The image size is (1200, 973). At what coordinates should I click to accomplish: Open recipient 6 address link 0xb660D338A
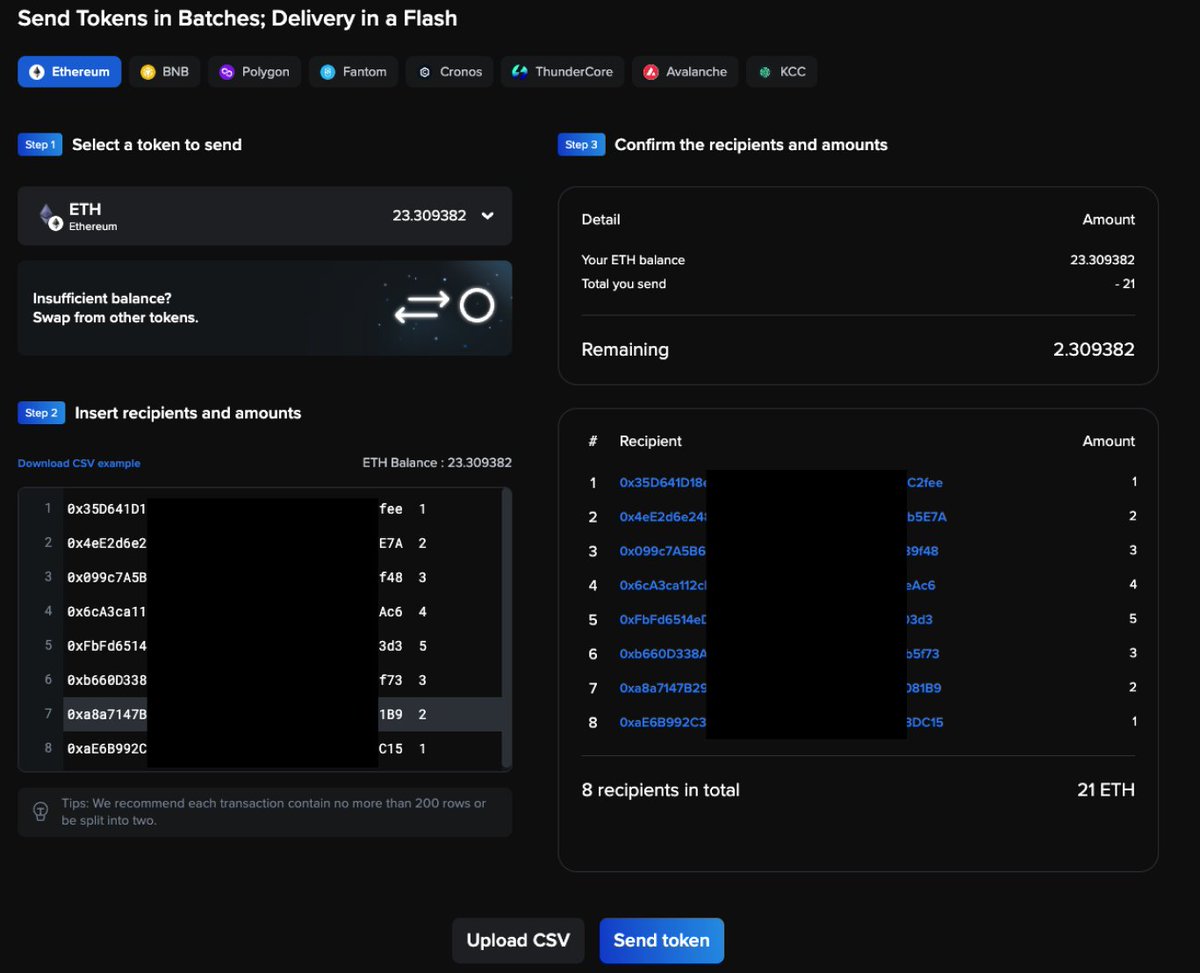pyautogui.click(x=779, y=654)
